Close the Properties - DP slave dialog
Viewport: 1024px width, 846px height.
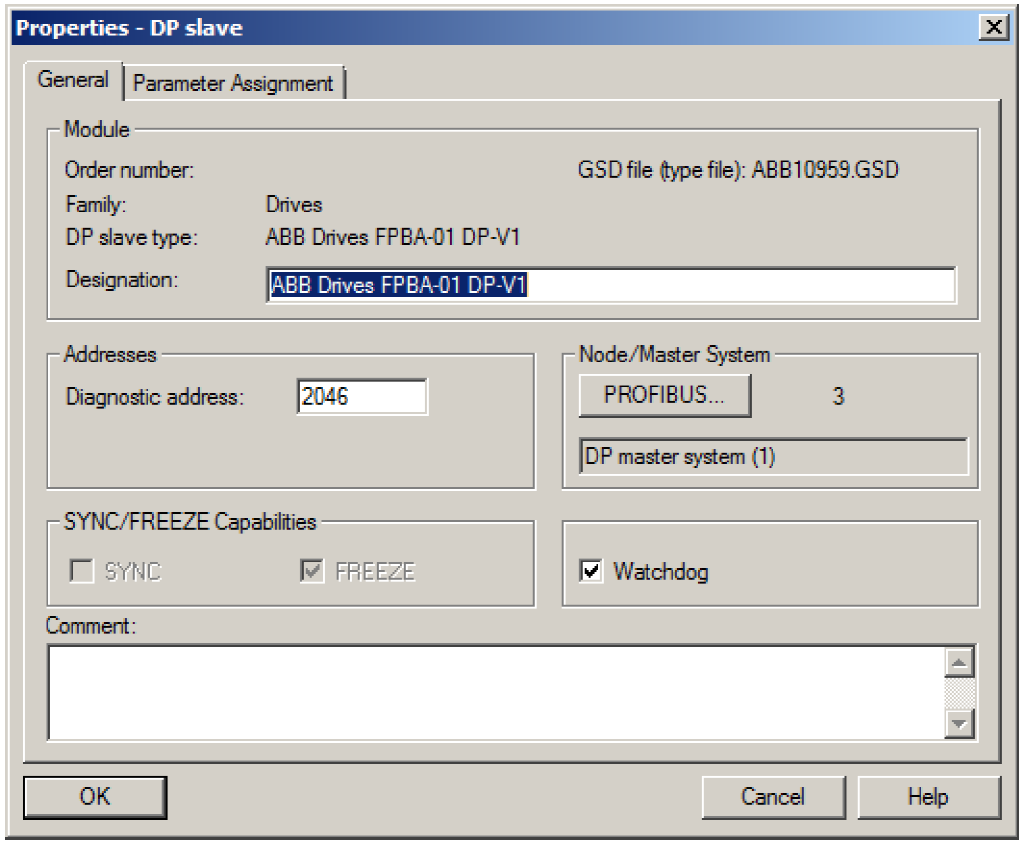pyautogui.click(x=994, y=27)
